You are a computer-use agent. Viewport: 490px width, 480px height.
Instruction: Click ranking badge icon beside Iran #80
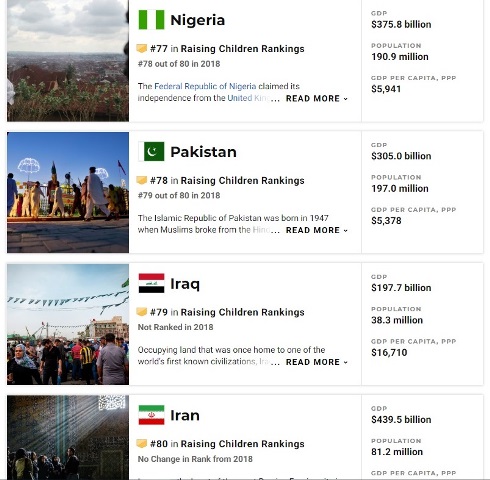pyautogui.click(x=142, y=444)
